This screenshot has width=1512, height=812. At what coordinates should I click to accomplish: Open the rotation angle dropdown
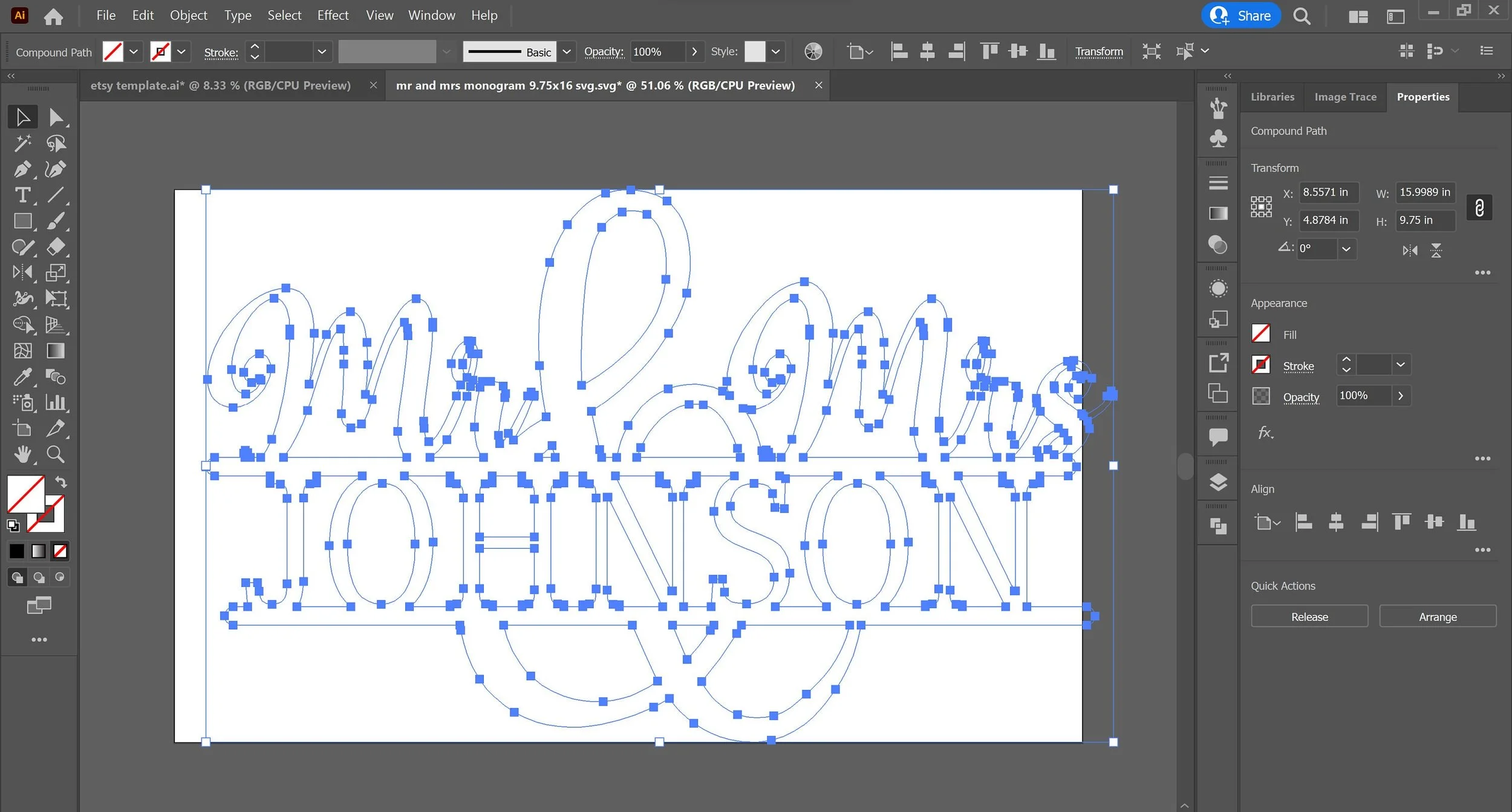pos(1346,249)
